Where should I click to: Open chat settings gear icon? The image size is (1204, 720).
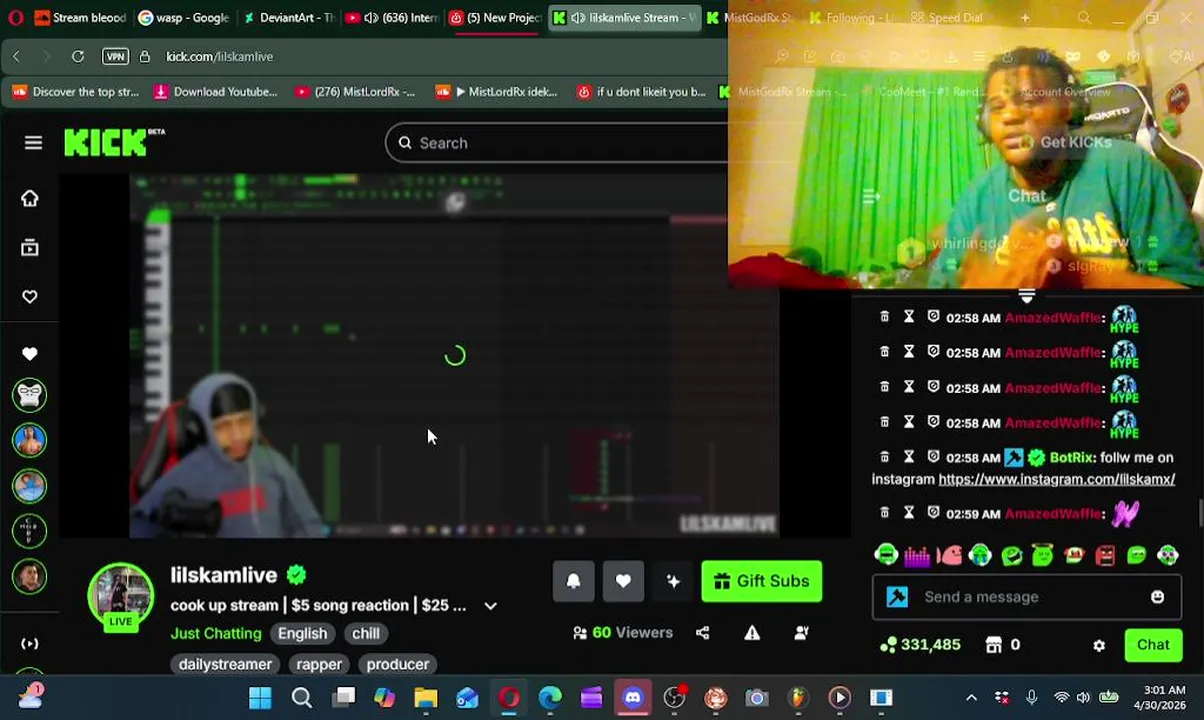coord(1099,645)
